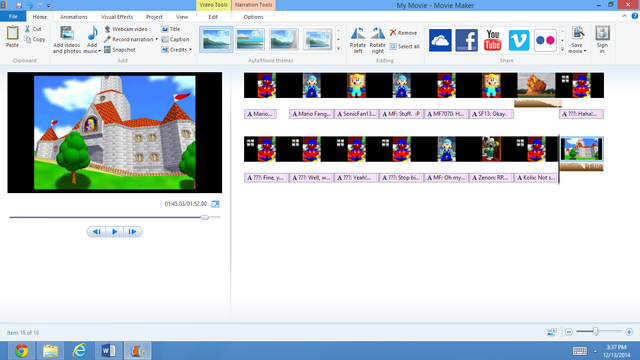The image size is (640, 360).
Task: Click the zoom time scale slider handle
Action: (596, 332)
